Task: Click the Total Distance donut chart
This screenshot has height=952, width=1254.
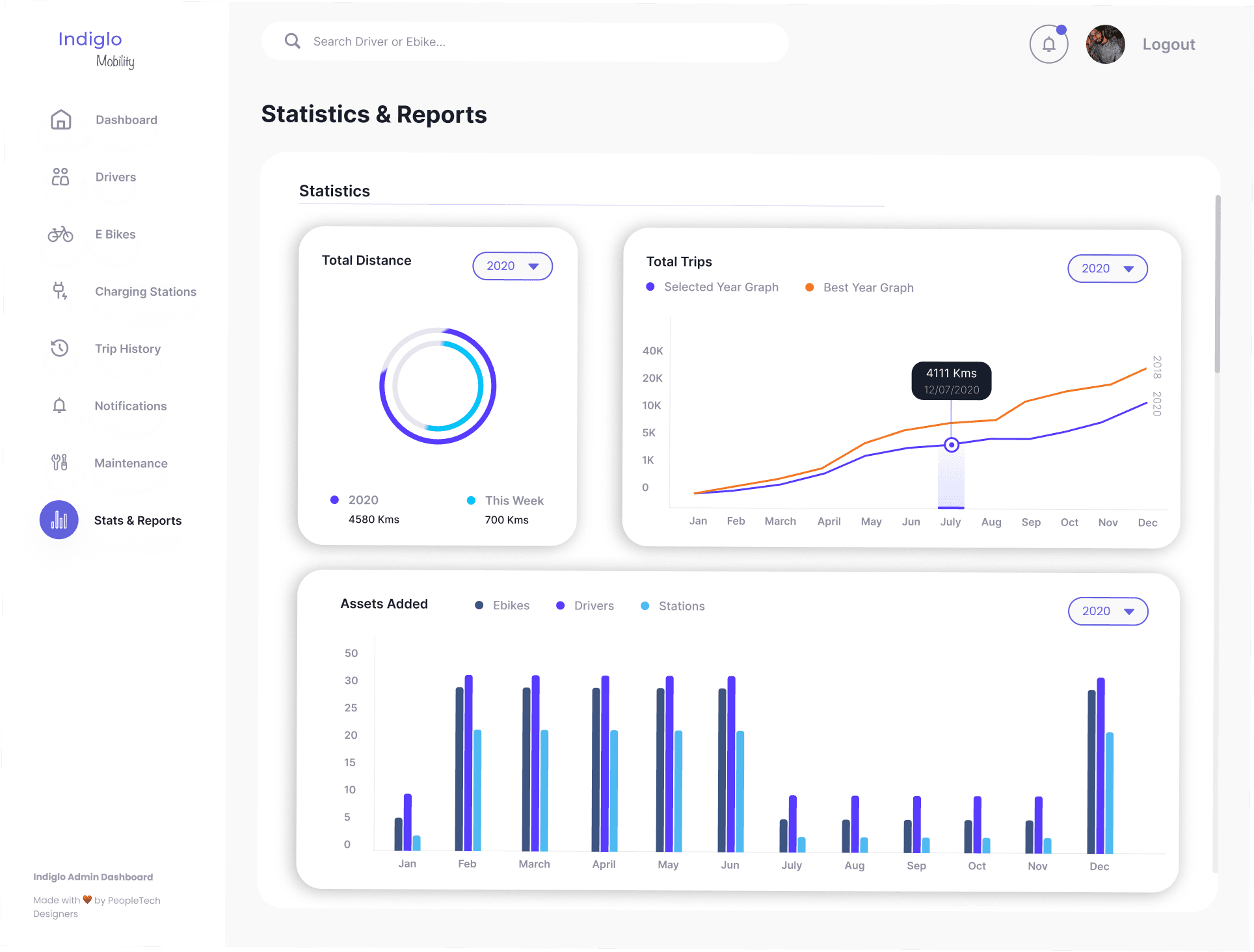Action: coord(438,386)
